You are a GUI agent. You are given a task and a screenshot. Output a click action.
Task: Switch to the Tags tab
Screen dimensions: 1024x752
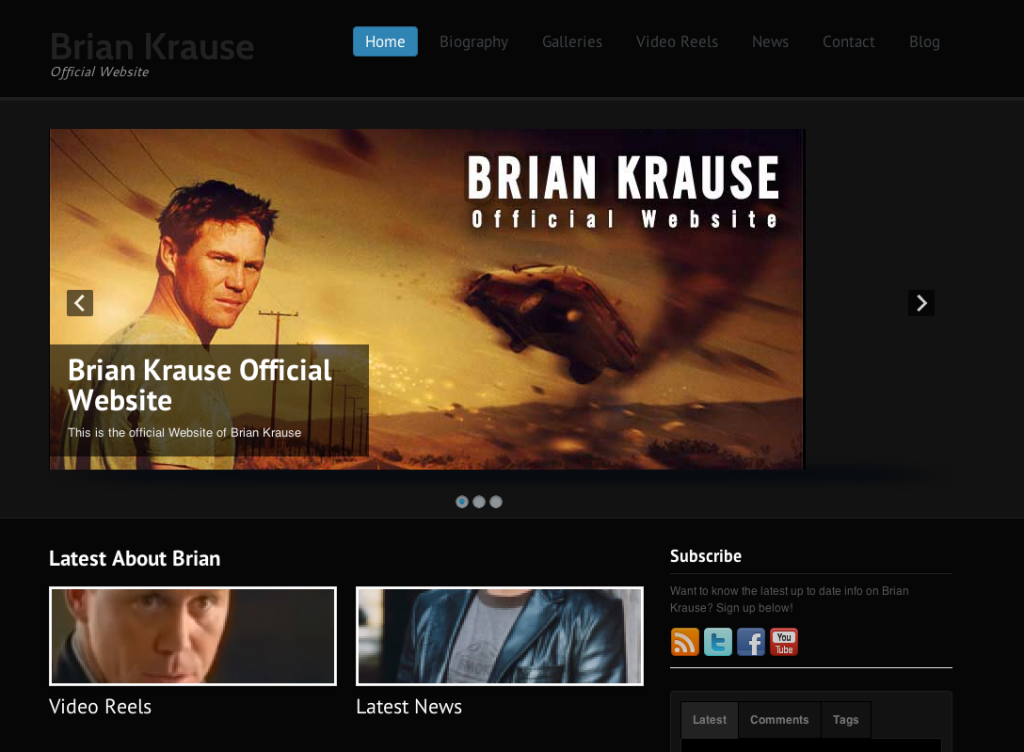tap(846, 719)
